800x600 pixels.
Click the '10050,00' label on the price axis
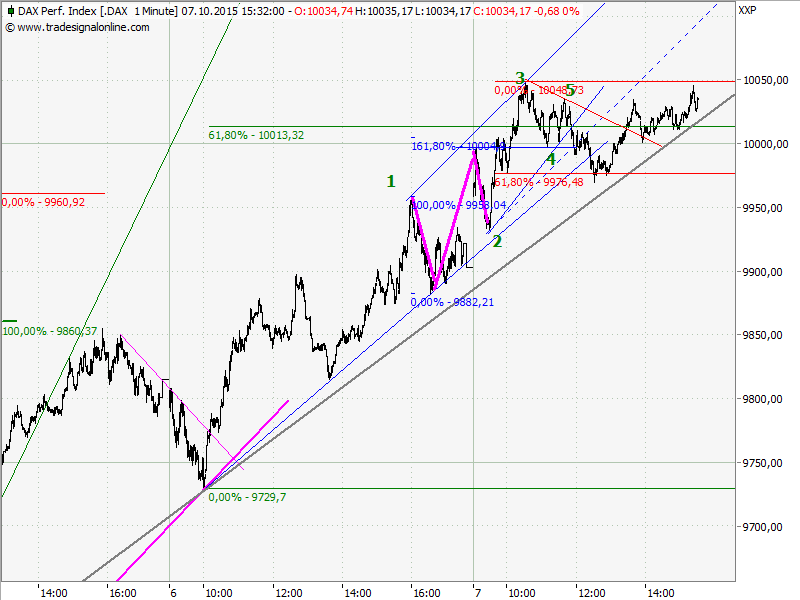click(766, 79)
